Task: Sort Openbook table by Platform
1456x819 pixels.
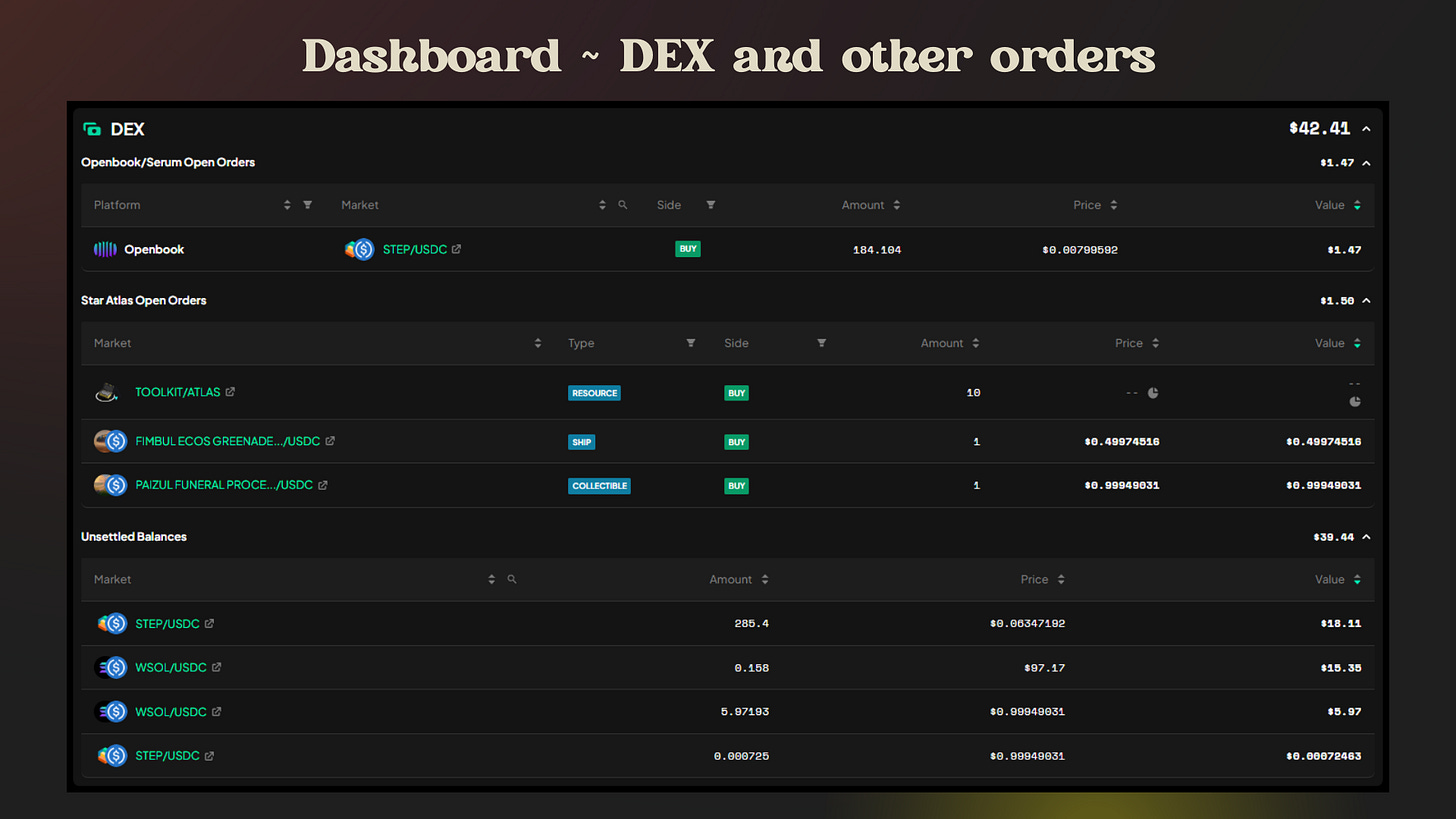Action: point(287,205)
